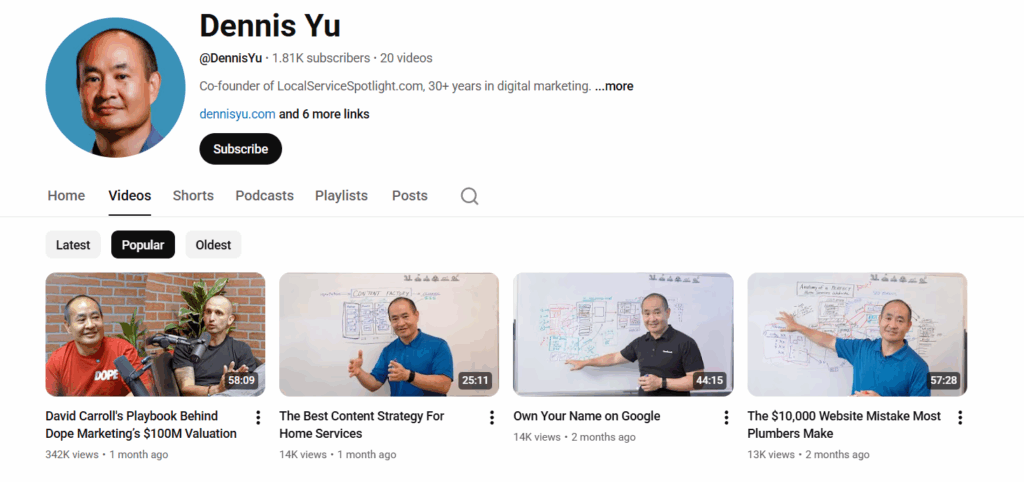Click Dennis Yu's channel profile picture
Viewport: 1024px width, 482px height.
(x=116, y=87)
